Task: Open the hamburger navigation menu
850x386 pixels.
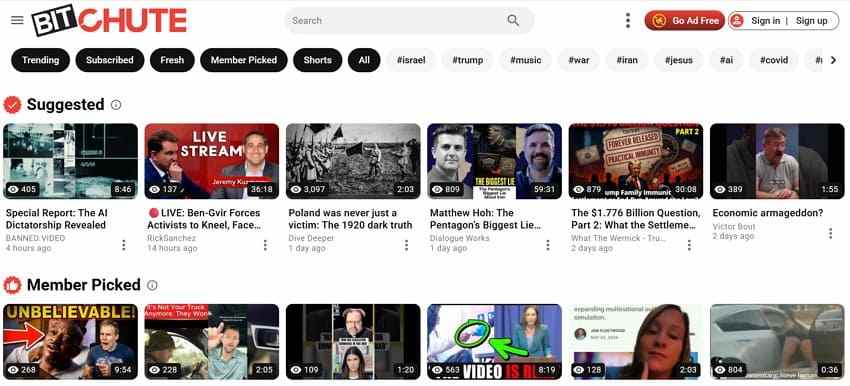Action: click(17, 21)
